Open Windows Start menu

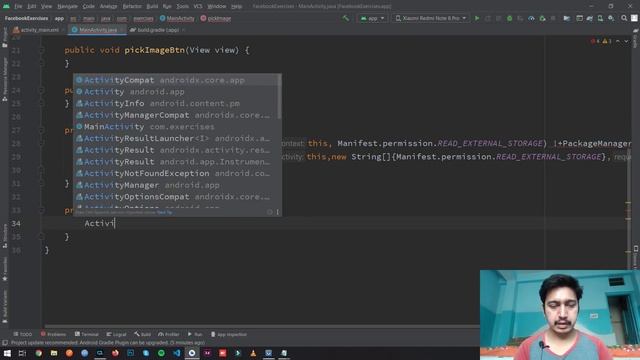click(x=7, y=353)
